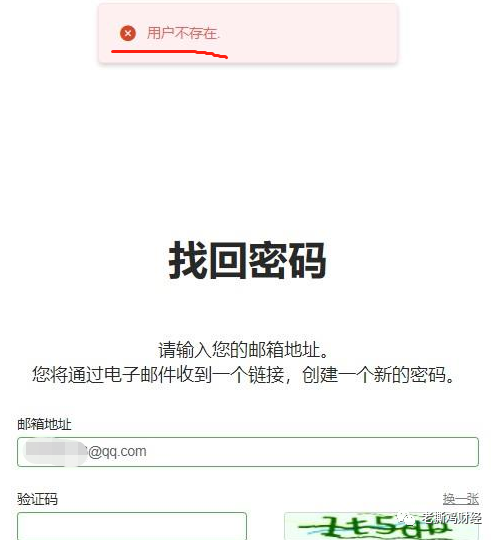Click the WeChat logo watermark icon
The image size is (497, 540).
click(x=407, y=518)
